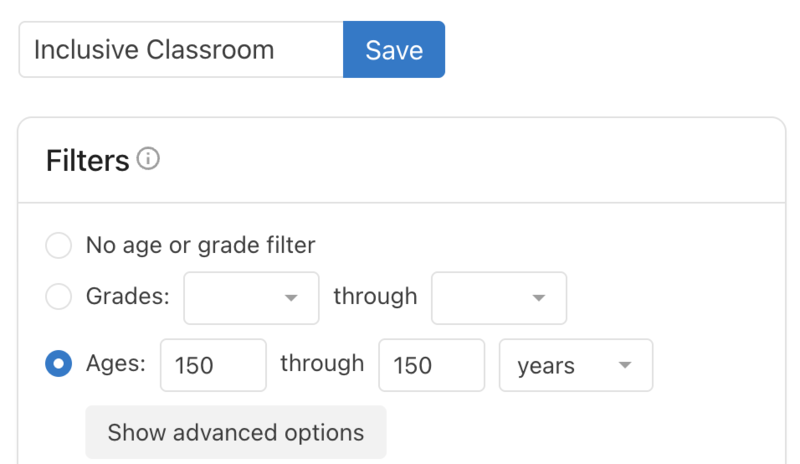
Task: Click the 'Ages:' label text
Action: click(x=116, y=365)
